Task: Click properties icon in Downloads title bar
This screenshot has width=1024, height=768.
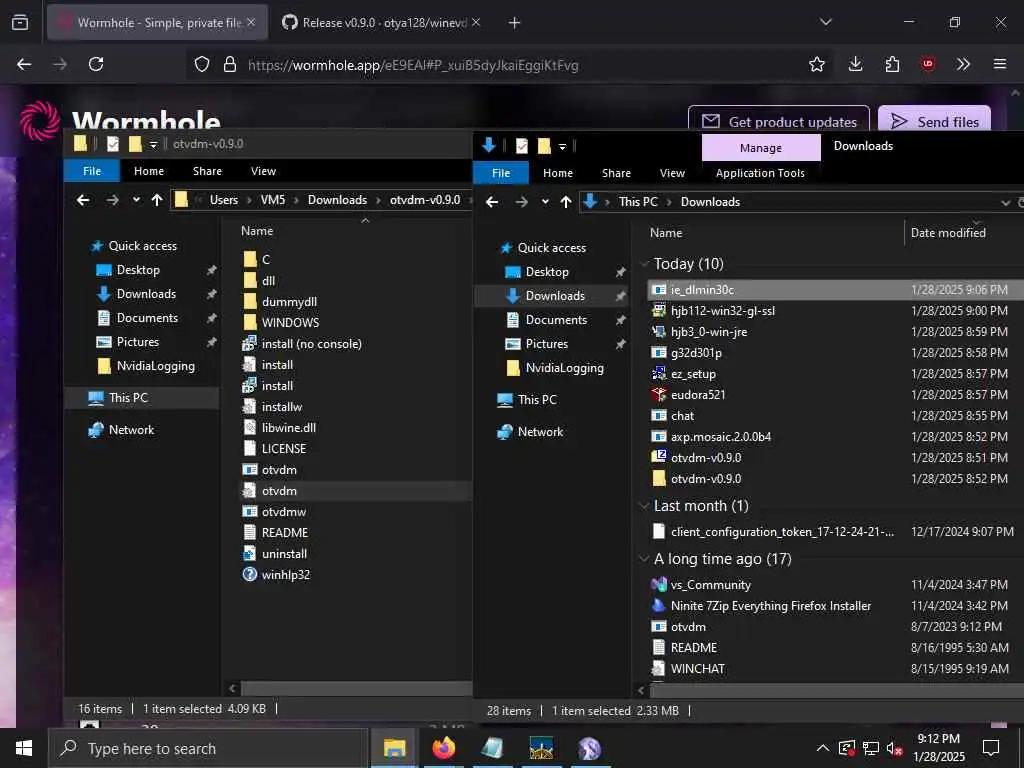Action: tap(521, 146)
